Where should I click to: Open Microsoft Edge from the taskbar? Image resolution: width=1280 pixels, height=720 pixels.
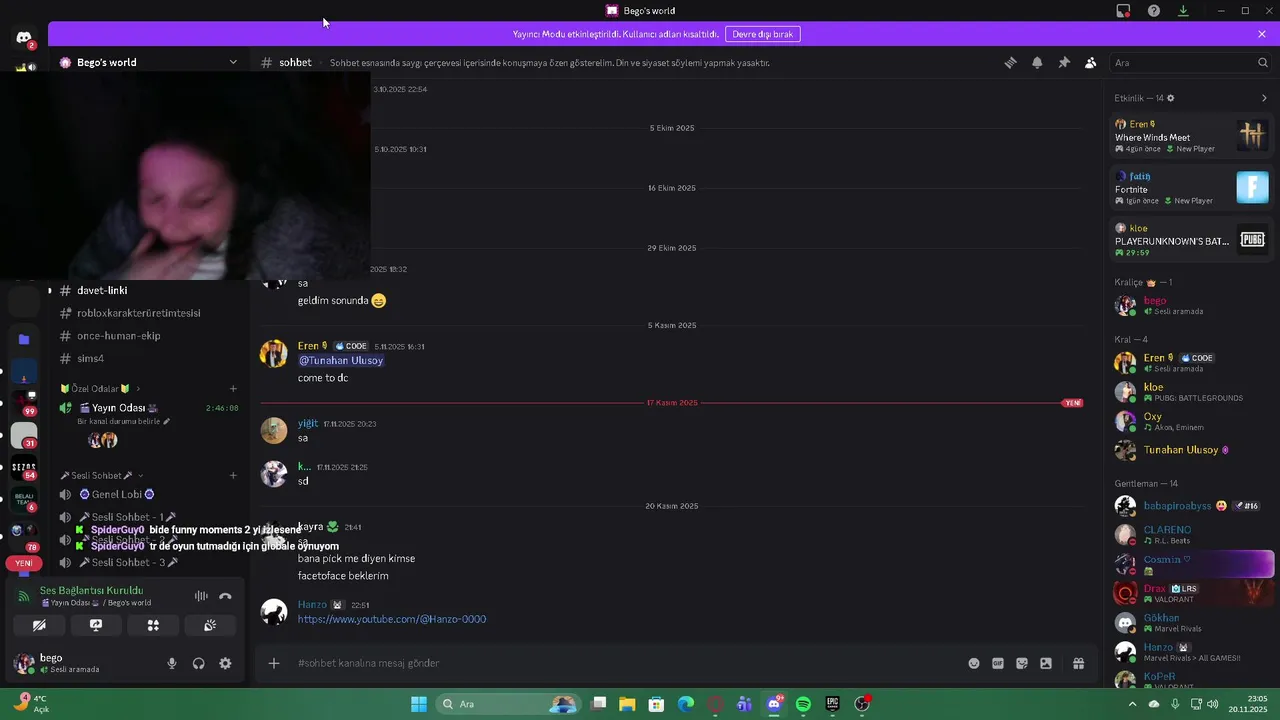point(686,704)
